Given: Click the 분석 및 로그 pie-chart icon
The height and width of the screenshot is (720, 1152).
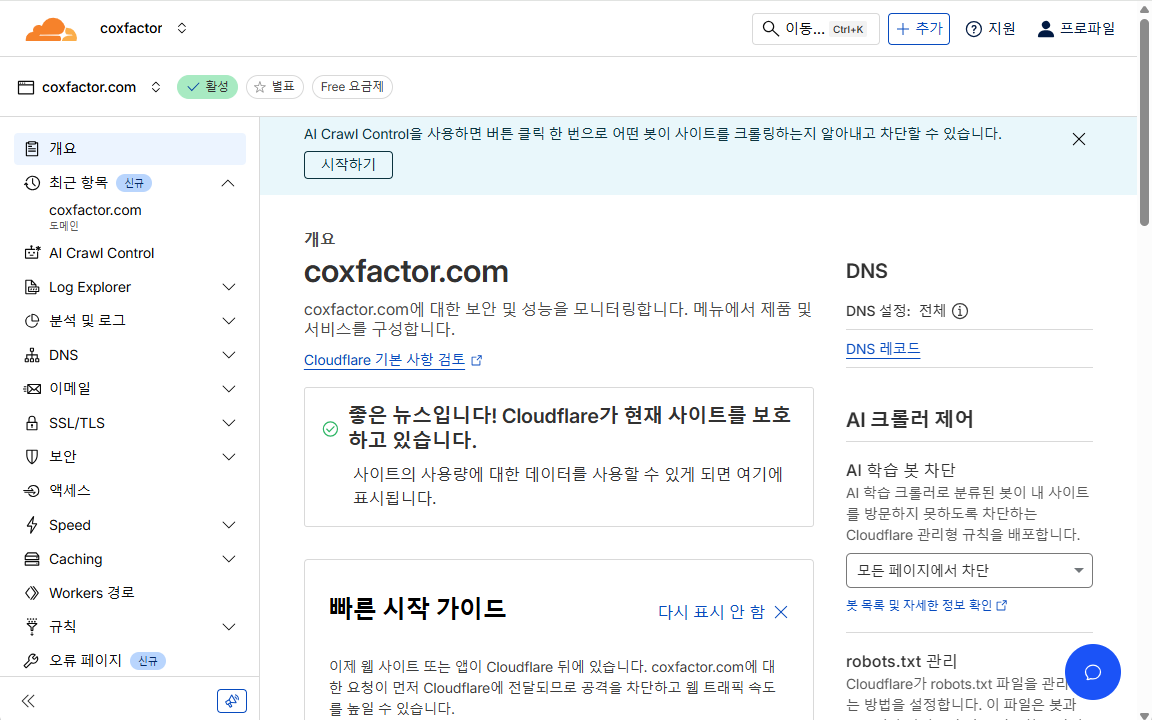Looking at the screenshot, I should 32,321.
